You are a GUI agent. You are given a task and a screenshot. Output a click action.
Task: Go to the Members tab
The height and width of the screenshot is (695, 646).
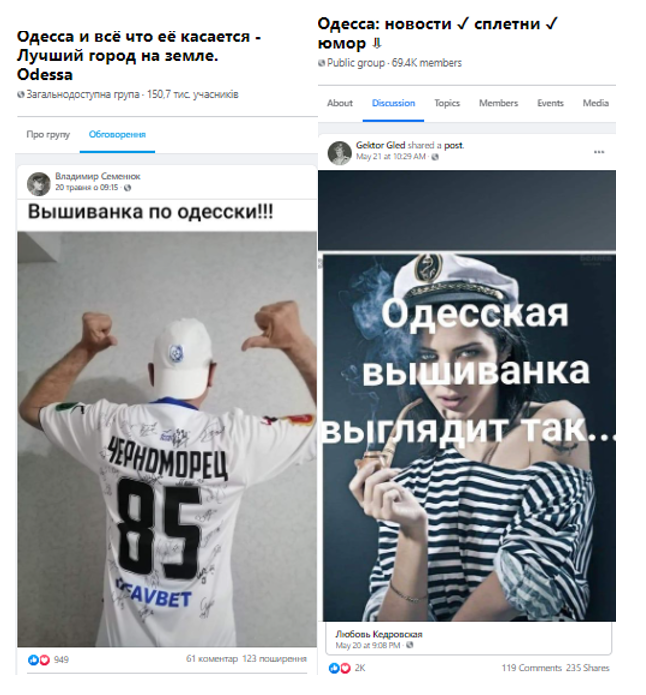click(498, 103)
